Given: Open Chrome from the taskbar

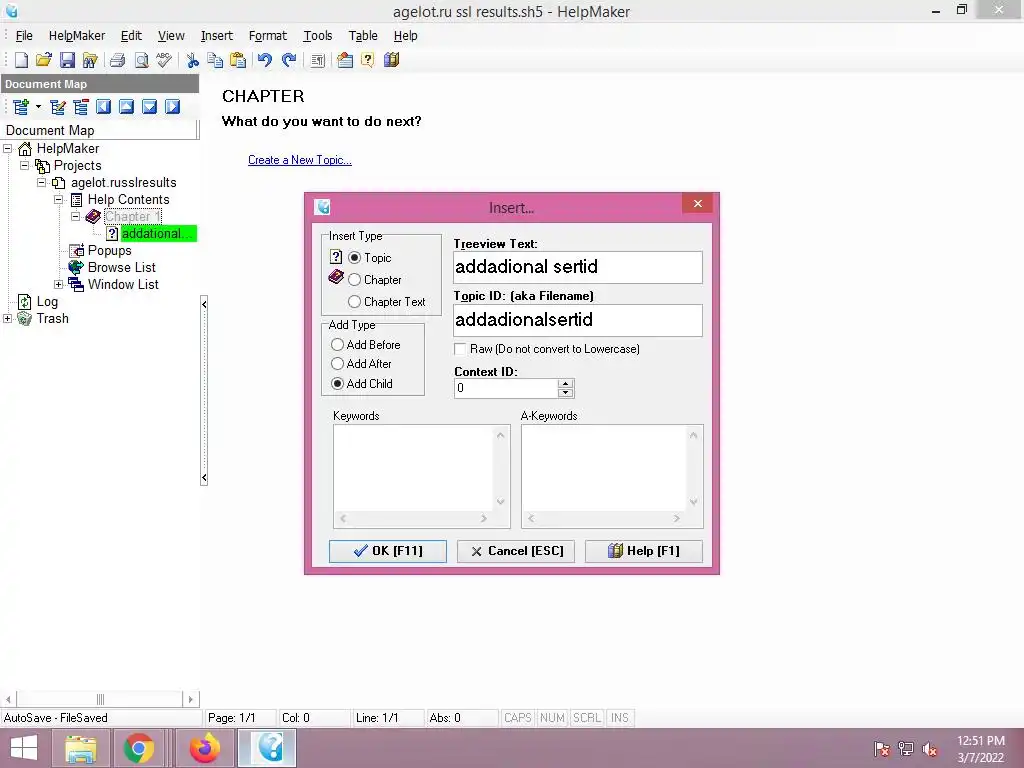Looking at the screenshot, I should 138,748.
